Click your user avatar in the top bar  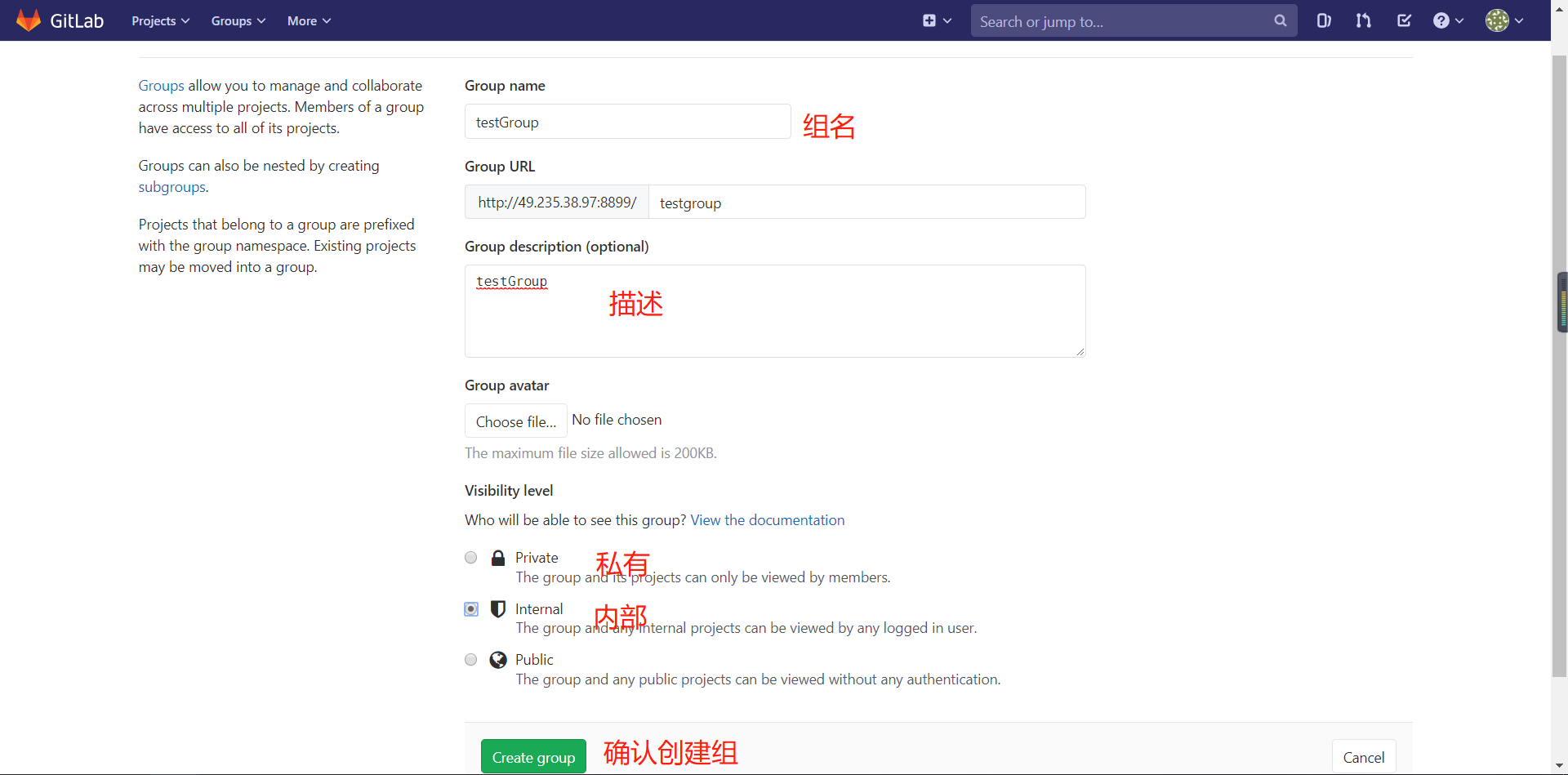coord(1499,20)
